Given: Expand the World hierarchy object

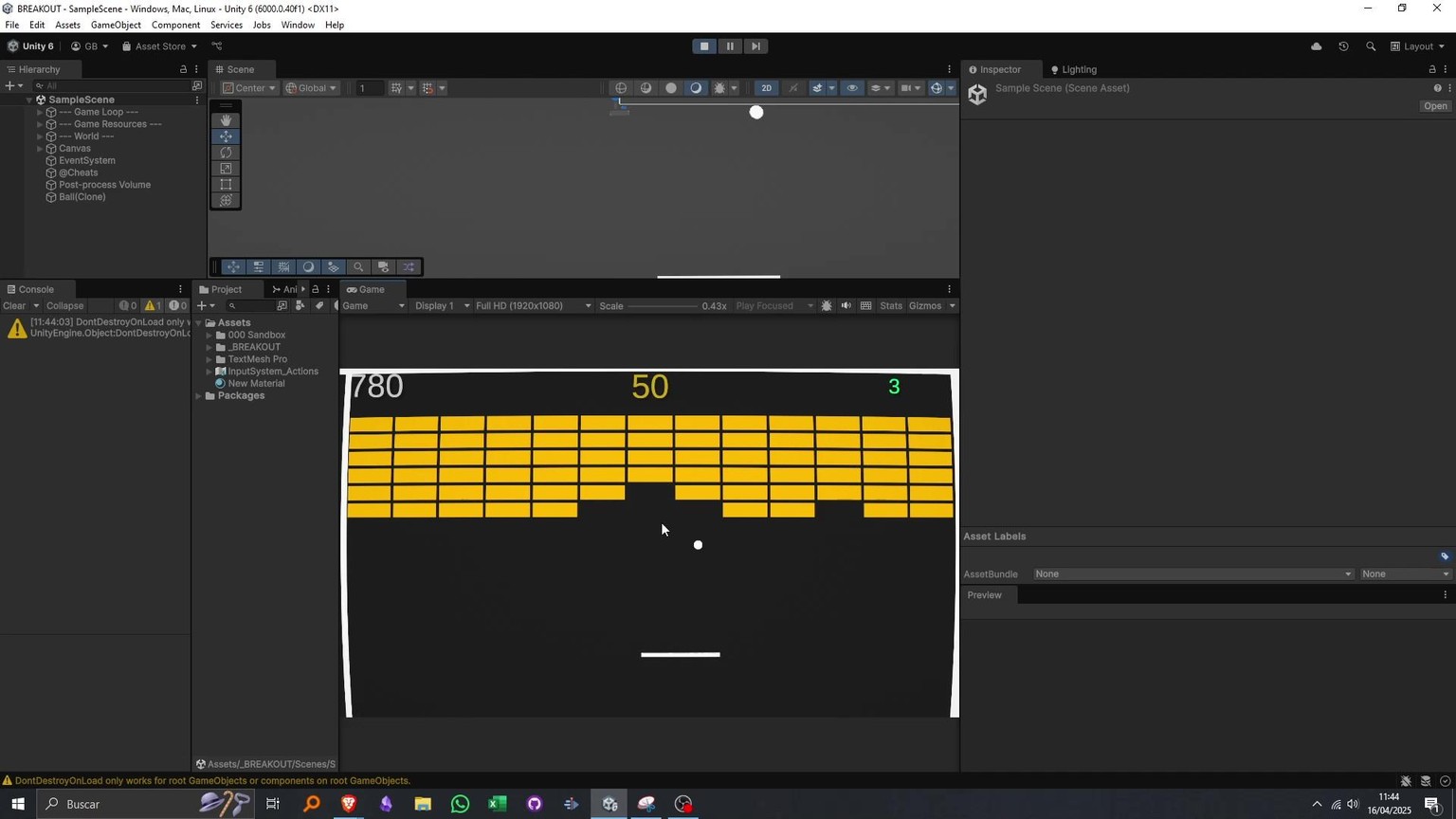Looking at the screenshot, I should click(40, 136).
